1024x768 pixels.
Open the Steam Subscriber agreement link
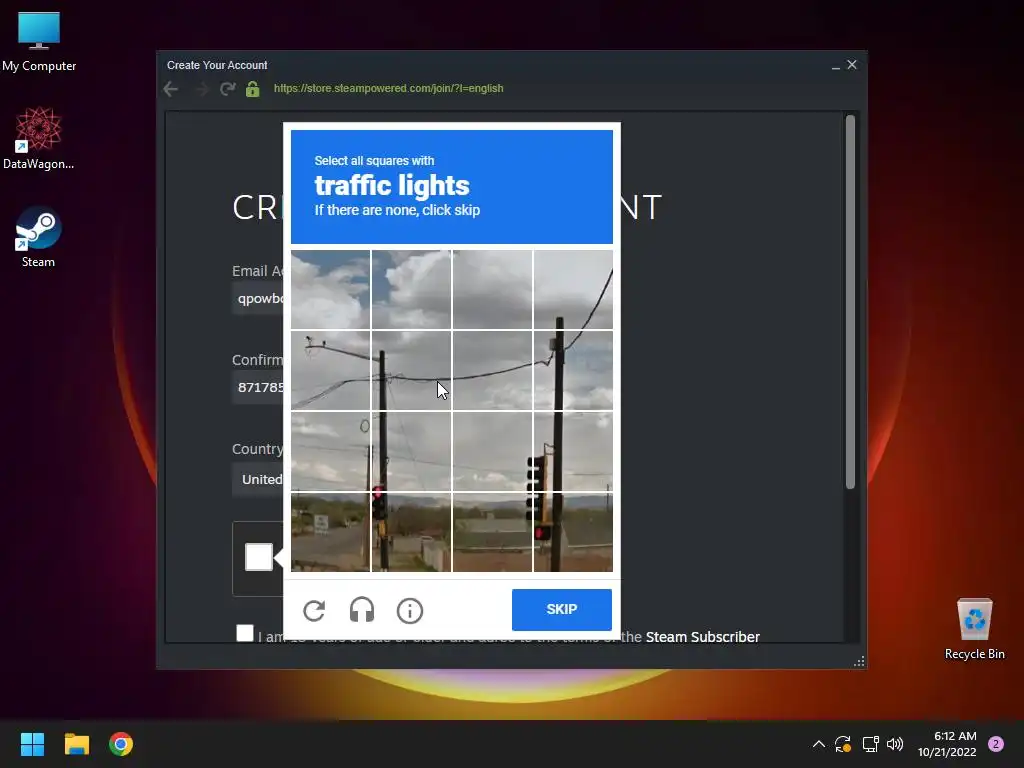click(703, 637)
